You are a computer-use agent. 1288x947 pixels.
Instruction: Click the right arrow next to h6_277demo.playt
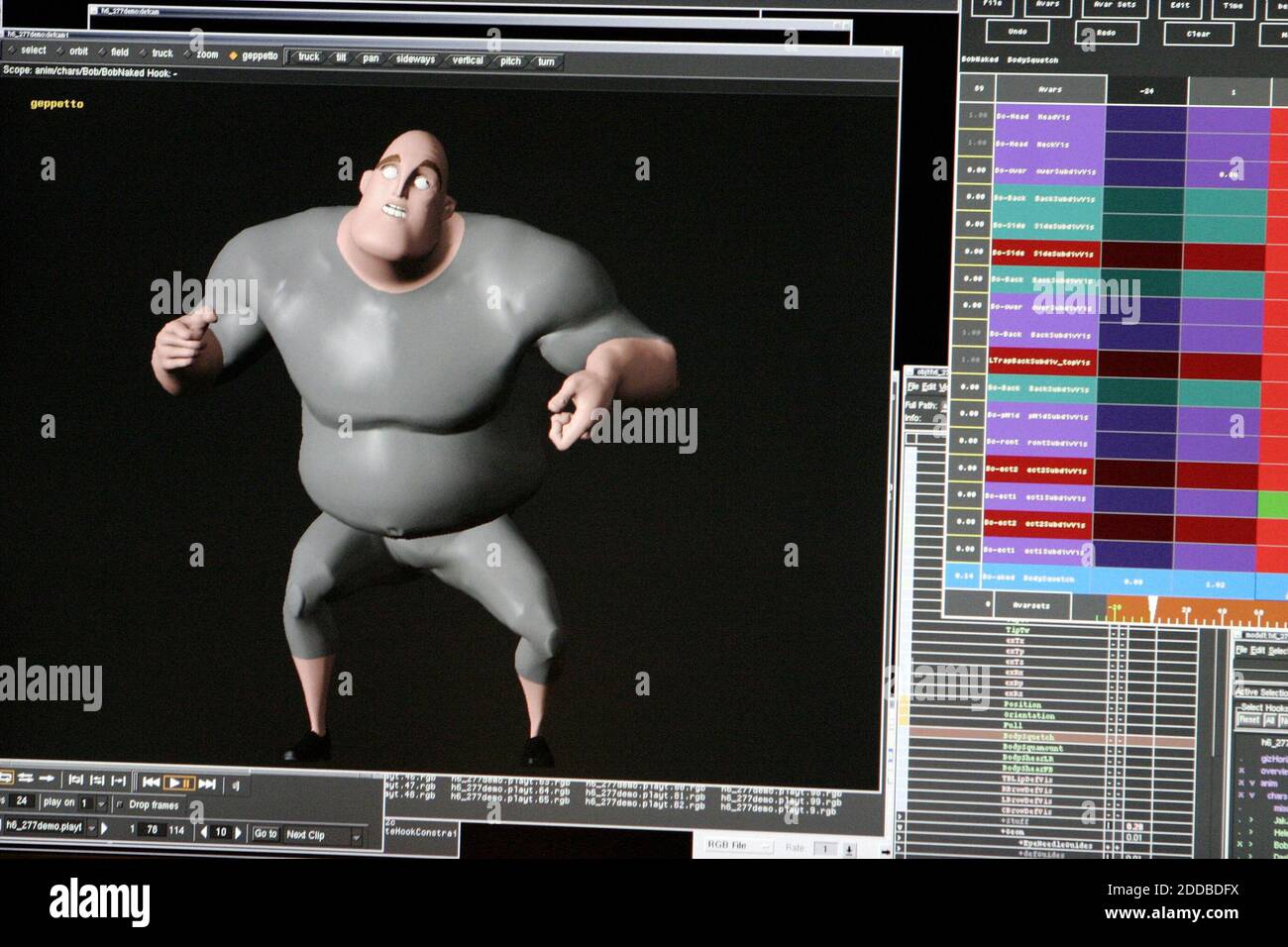[104, 827]
